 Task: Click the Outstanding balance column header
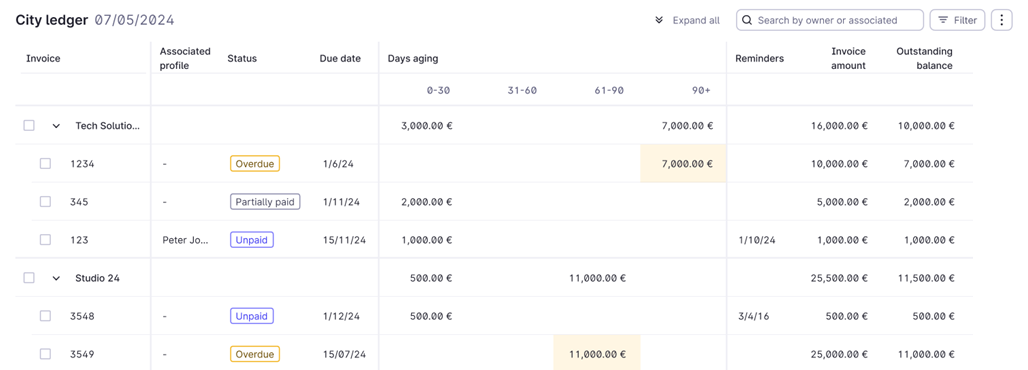click(924, 58)
